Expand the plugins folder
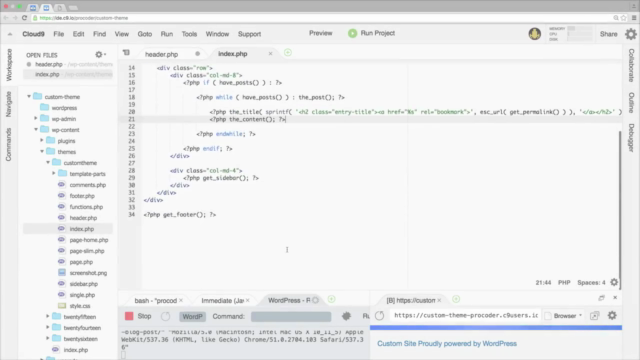 [x=42, y=141]
